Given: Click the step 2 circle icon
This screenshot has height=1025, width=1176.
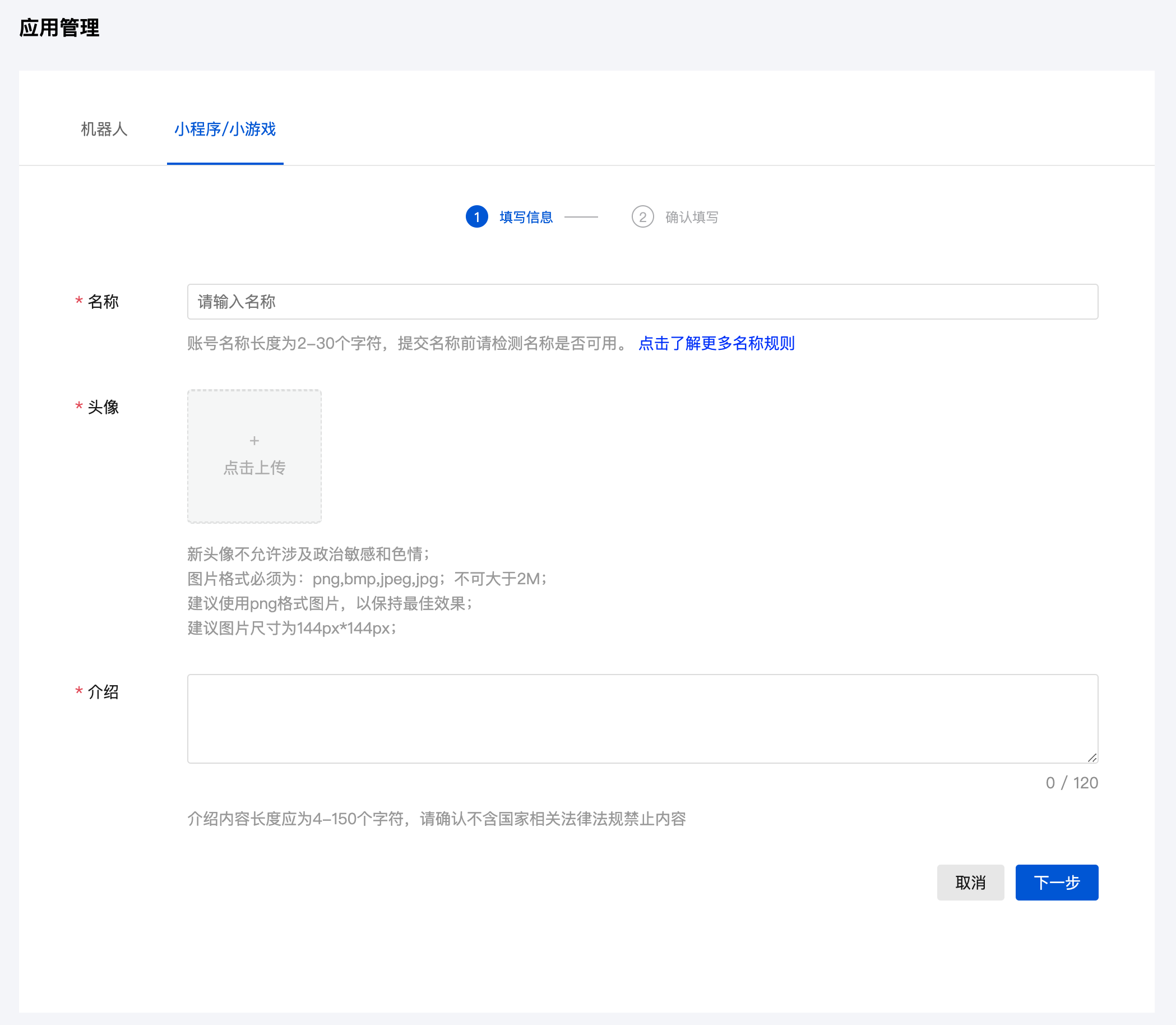Looking at the screenshot, I should (x=642, y=217).
